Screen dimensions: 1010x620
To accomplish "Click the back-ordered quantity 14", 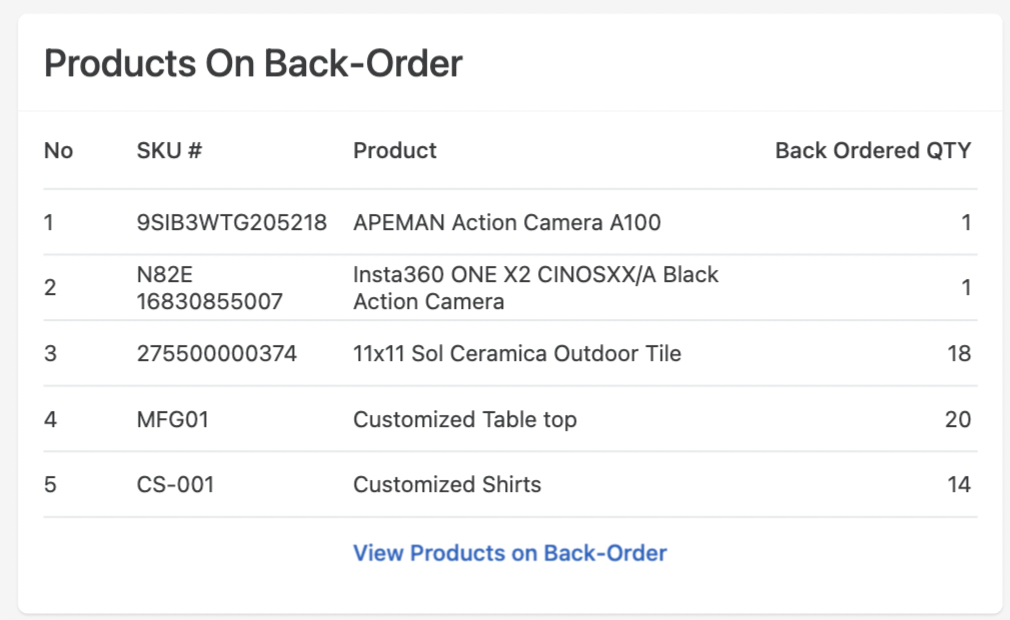I will [958, 485].
